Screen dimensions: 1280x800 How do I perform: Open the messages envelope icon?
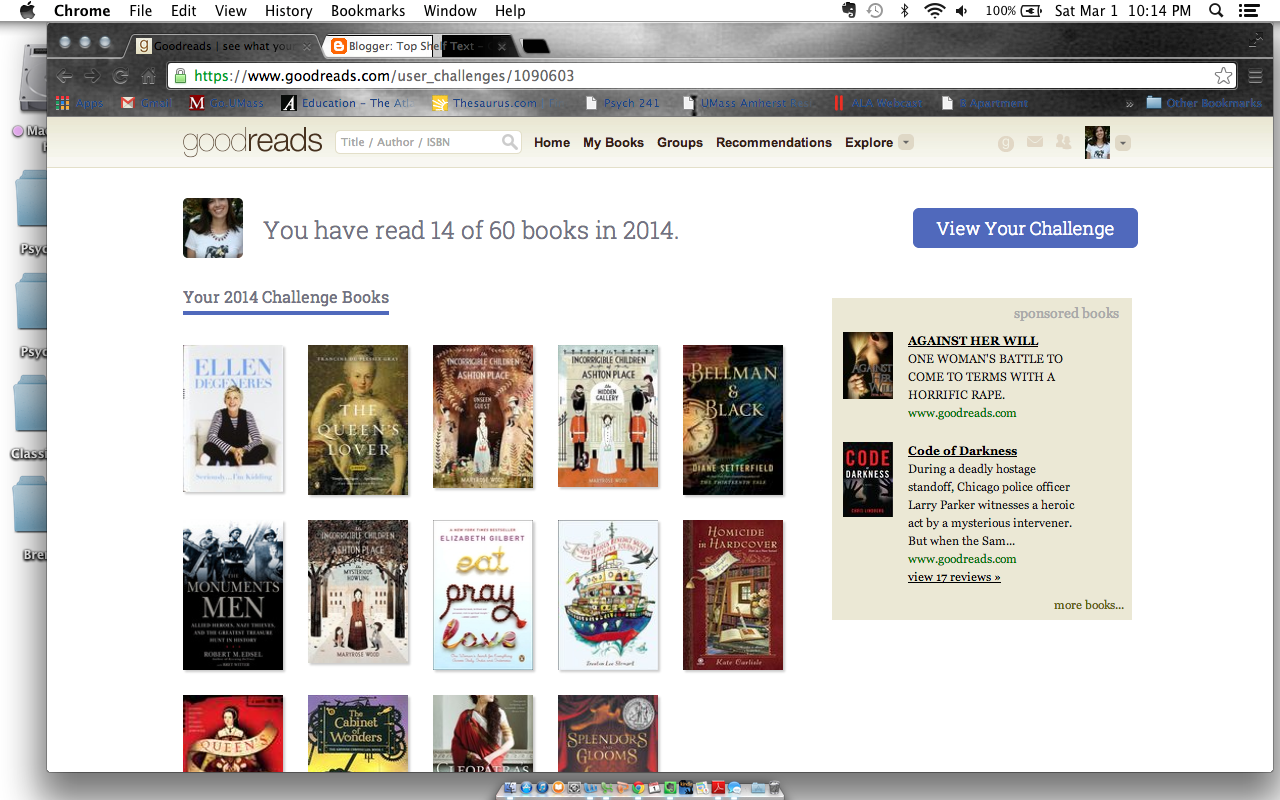click(x=1034, y=143)
